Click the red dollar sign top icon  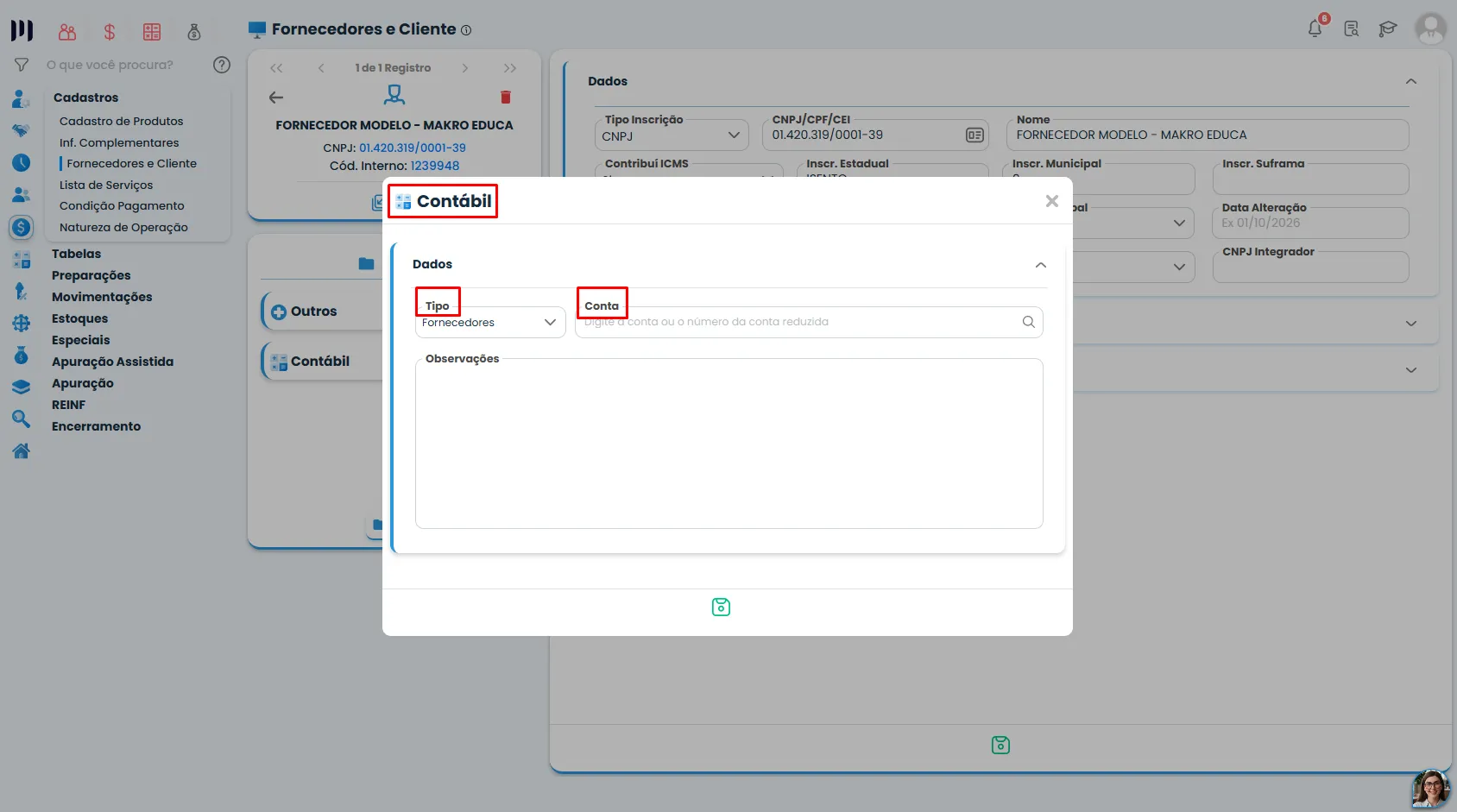[x=110, y=32]
